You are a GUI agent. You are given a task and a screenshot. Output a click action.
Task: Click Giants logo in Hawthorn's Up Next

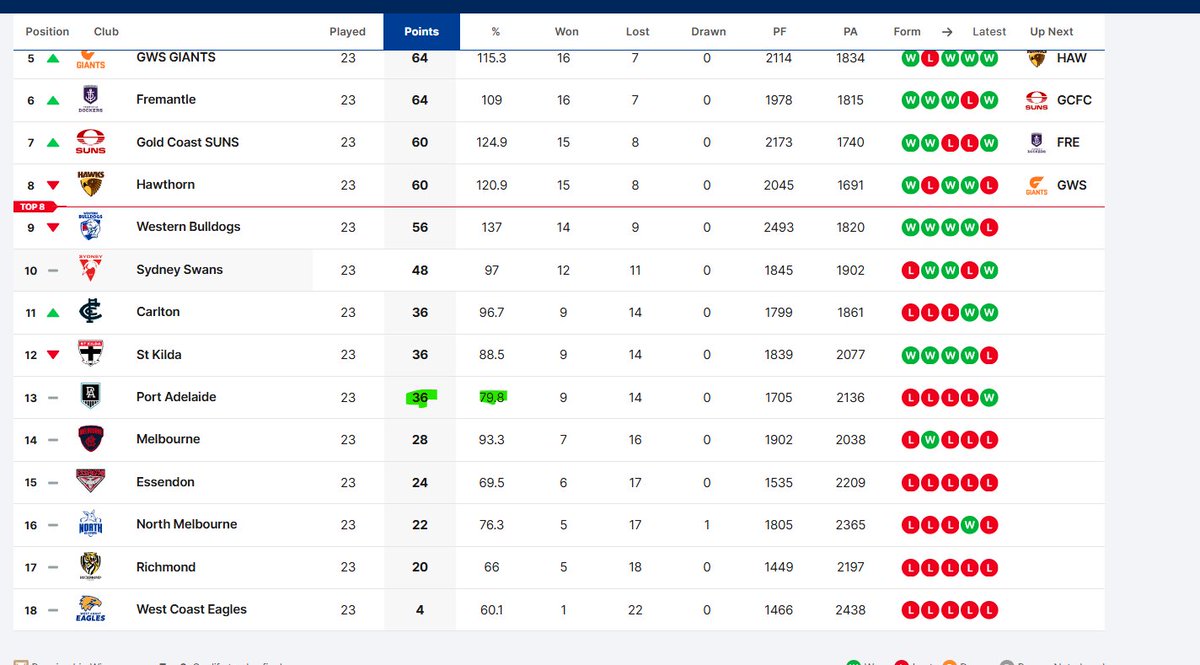[x=1037, y=185]
